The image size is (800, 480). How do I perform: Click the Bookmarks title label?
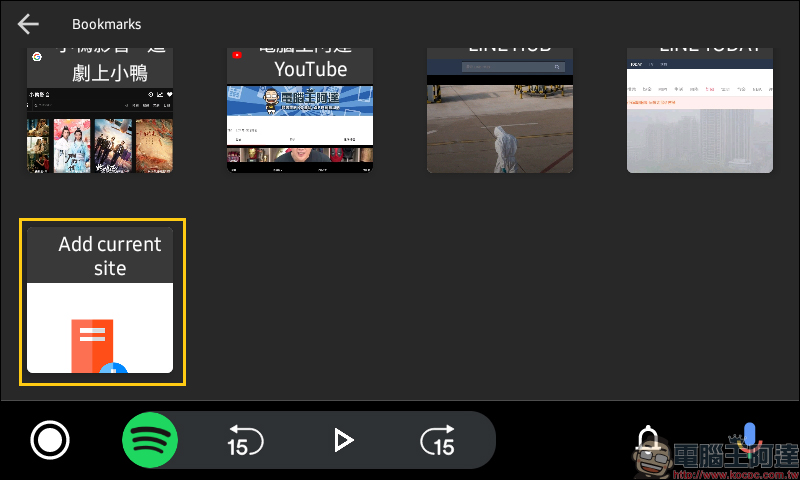point(107,24)
